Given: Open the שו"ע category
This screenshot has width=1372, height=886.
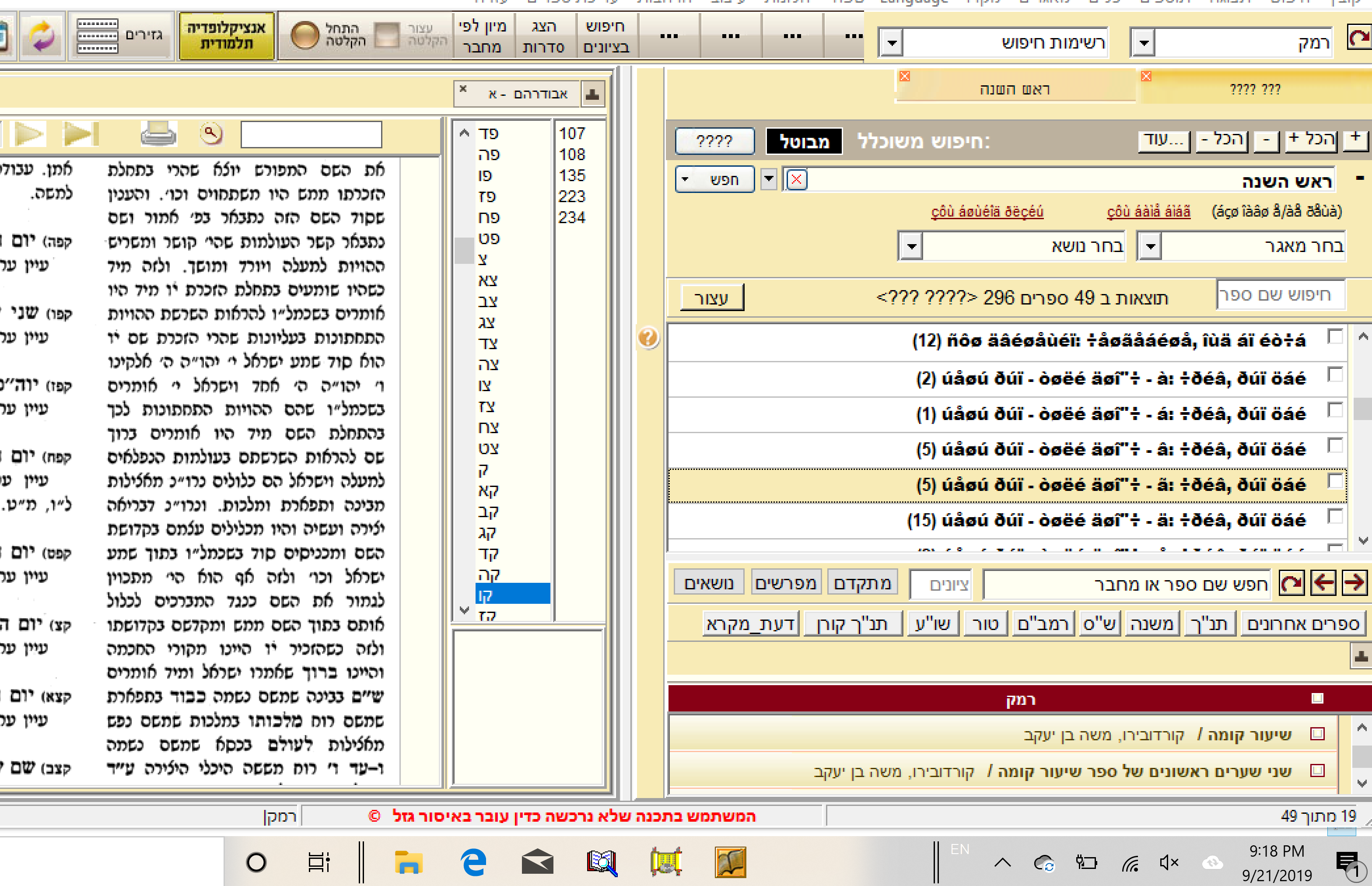Looking at the screenshot, I should (932, 624).
